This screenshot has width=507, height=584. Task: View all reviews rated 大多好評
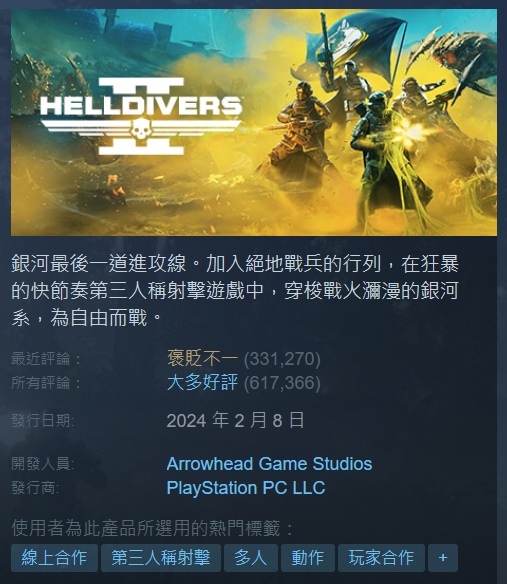[x=202, y=383]
